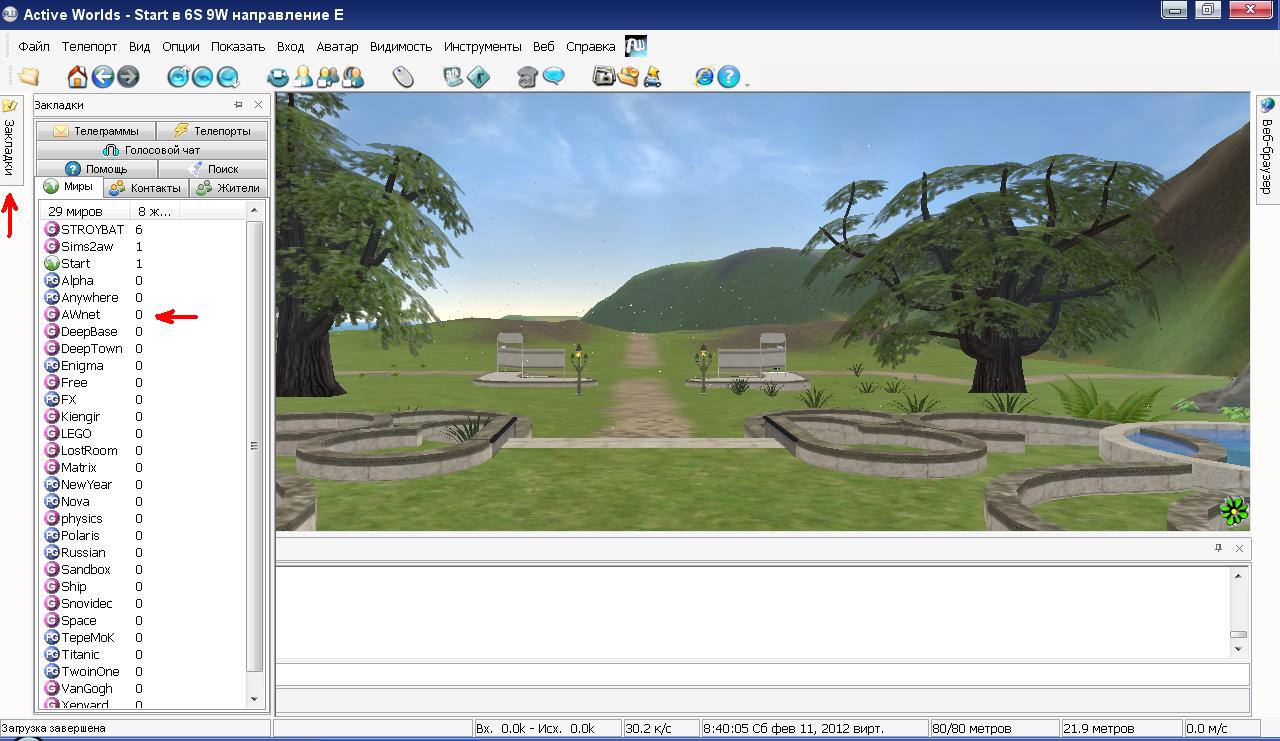Open the Инструменты menu
1280x741 pixels.
[483, 46]
